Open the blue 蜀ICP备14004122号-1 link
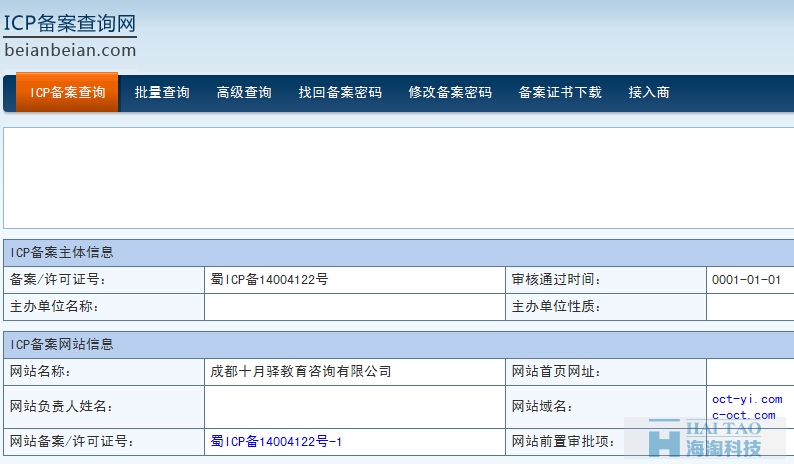794x464 pixels. pos(276,442)
